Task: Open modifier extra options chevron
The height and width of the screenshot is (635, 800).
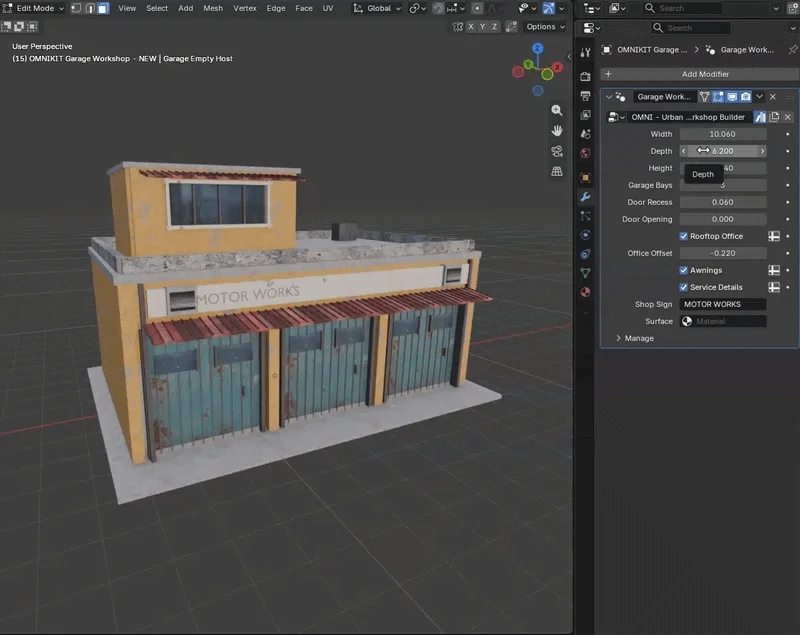Action: pyautogui.click(x=760, y=96)
